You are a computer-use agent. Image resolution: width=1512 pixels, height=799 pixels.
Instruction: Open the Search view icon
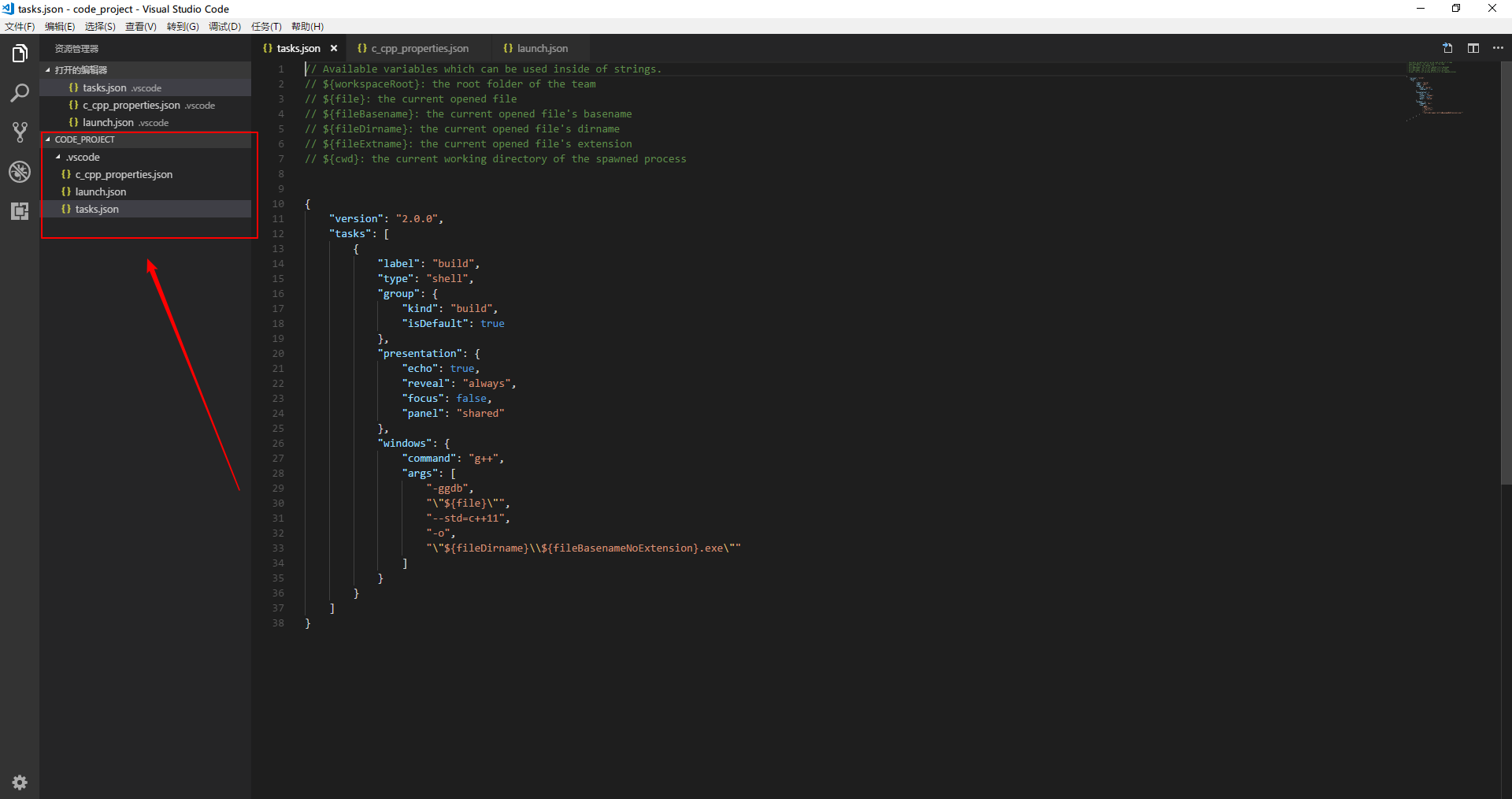[20, 93]
